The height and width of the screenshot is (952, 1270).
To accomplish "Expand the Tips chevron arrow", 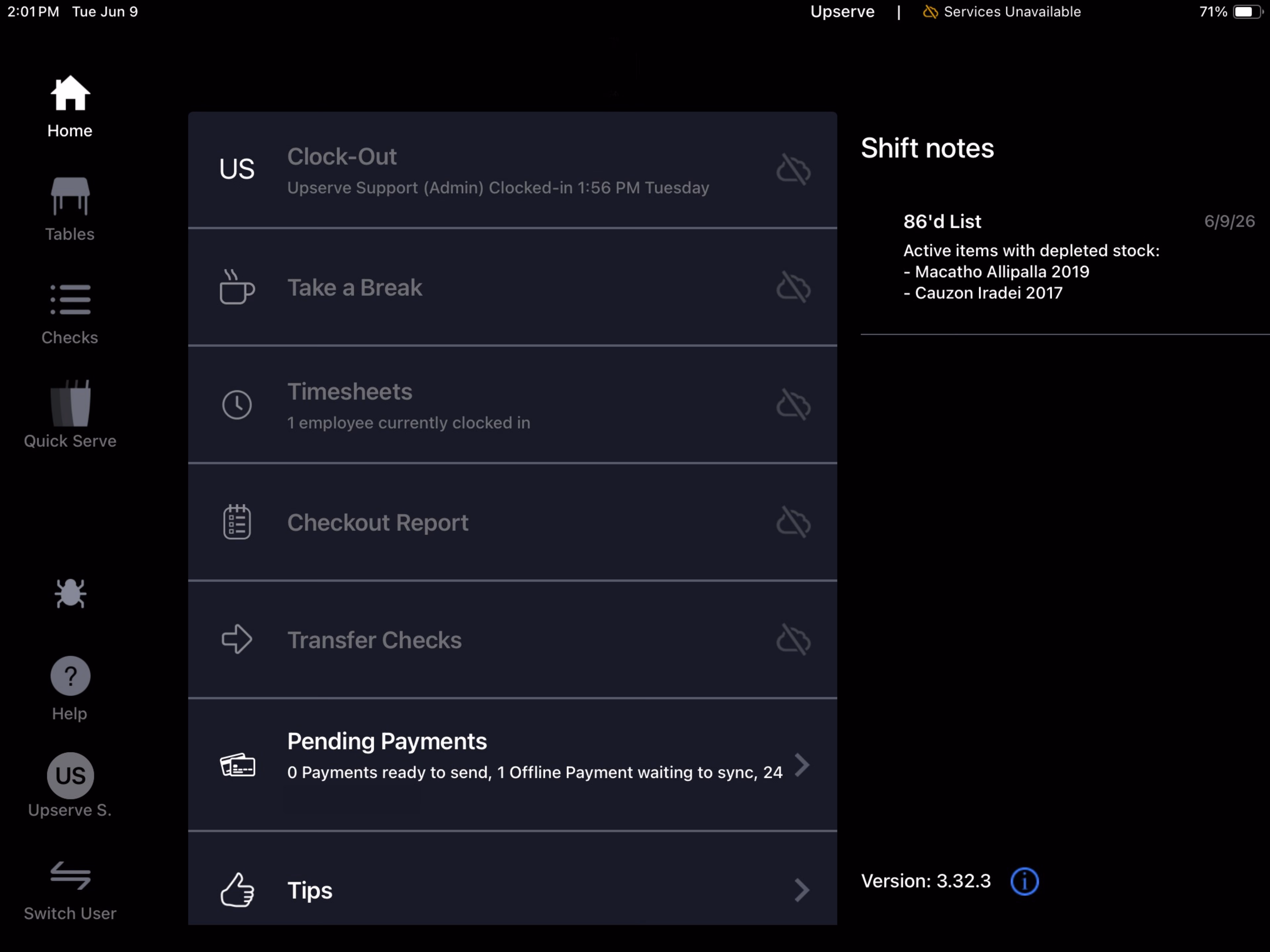I will (x=802, y=890).
